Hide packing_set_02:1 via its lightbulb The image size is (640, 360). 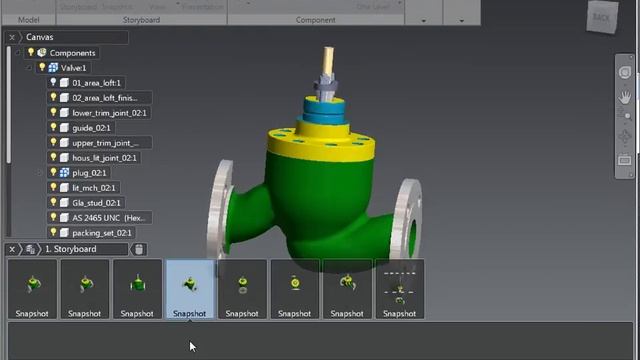click(53, 232)
